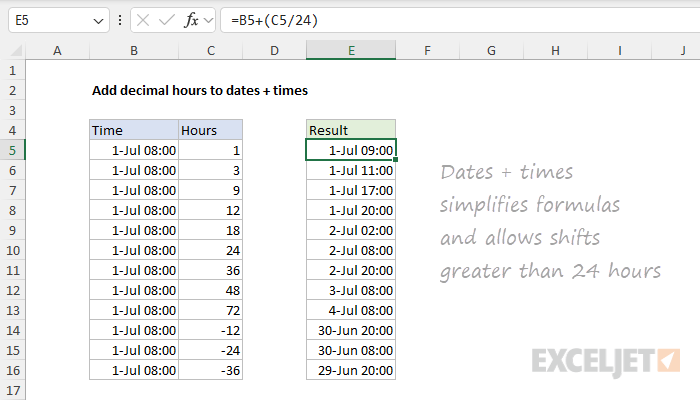Click the Cancel (X) formula bar icon
700x400 pixels.
143,21
